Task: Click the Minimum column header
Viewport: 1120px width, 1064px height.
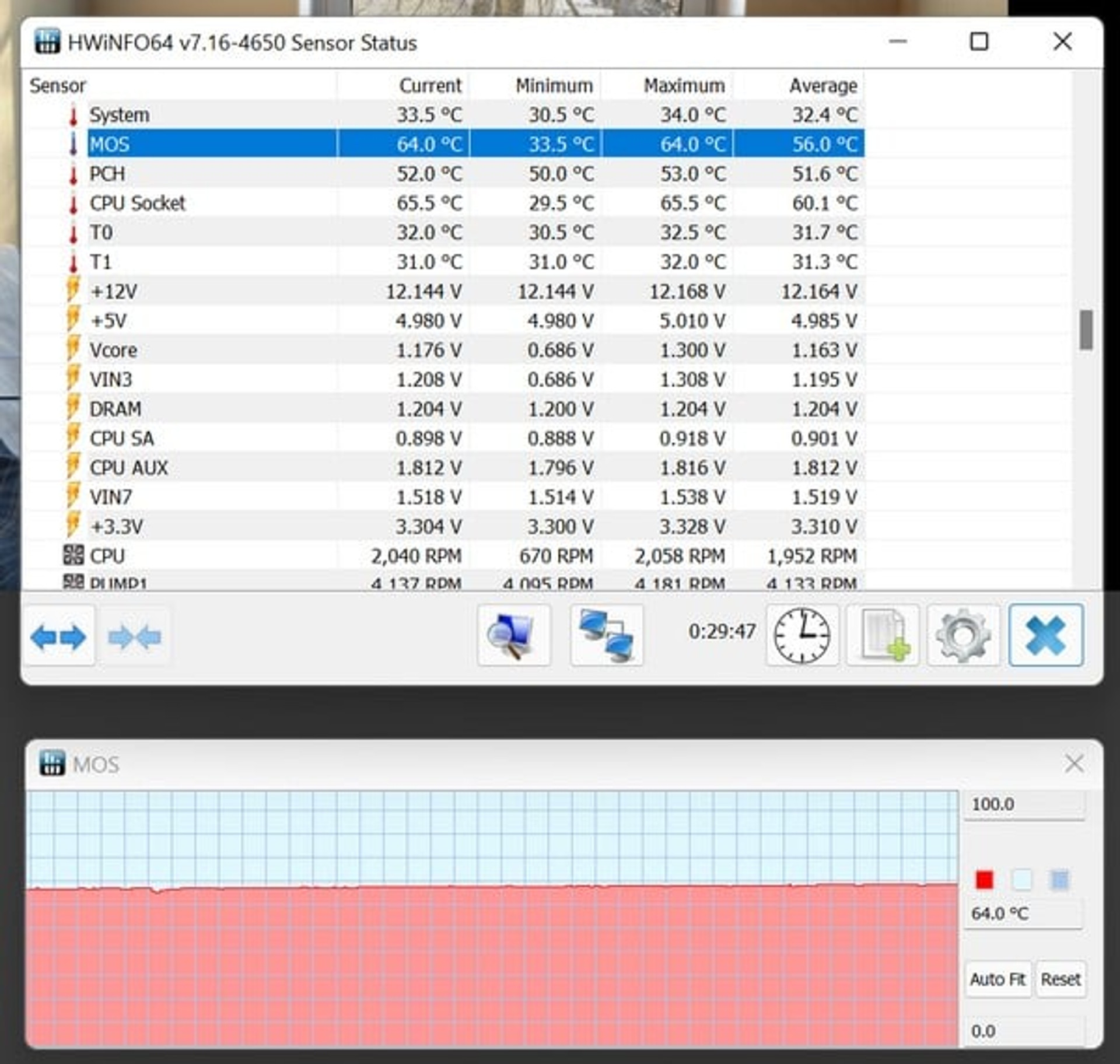Action: 535,86
